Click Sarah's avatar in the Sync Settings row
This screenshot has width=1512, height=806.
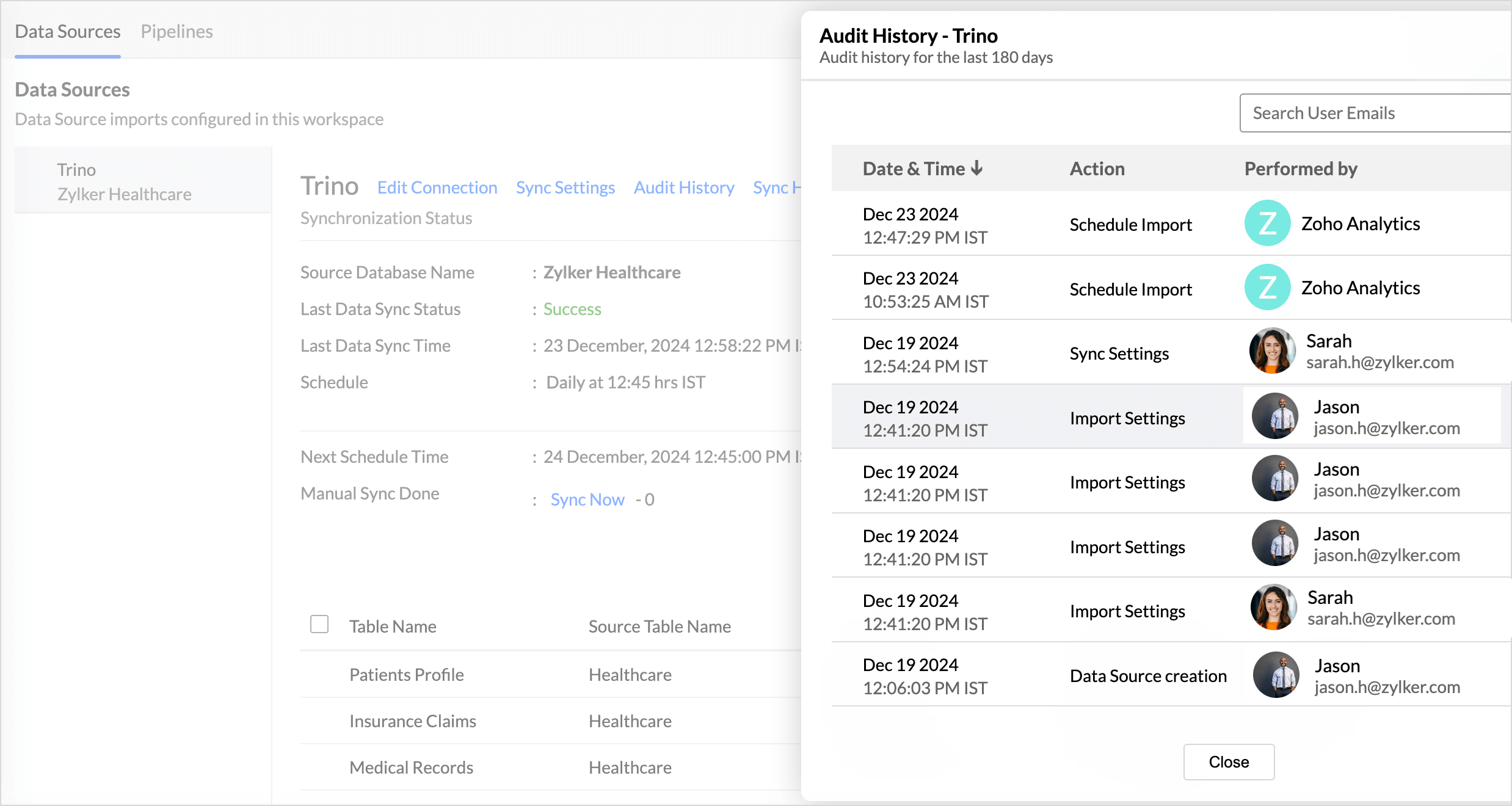point(1273,350)
